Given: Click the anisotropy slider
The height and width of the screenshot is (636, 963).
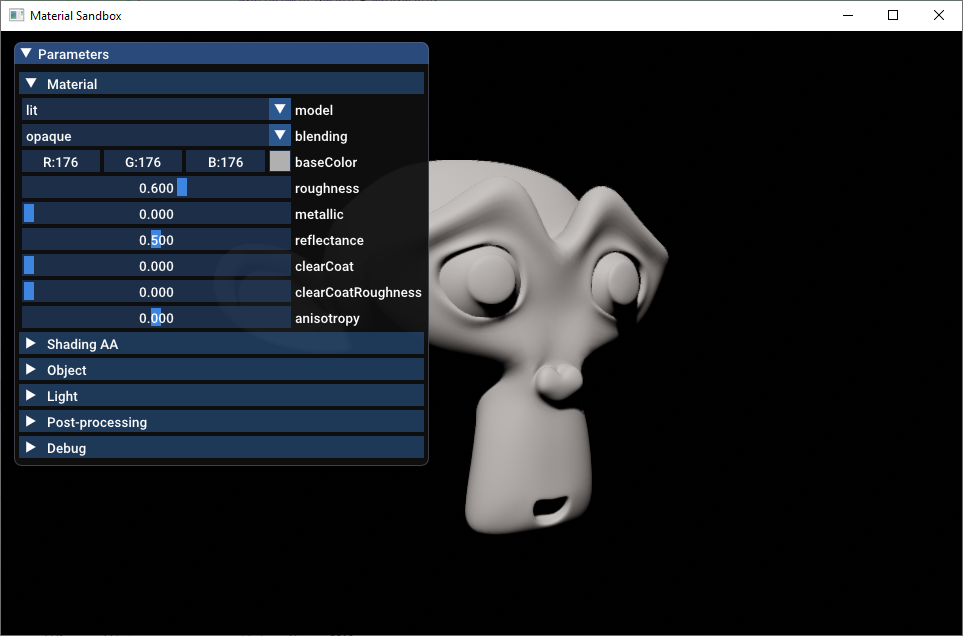Looking at the screenshot, I should click(x=156, y=317).
